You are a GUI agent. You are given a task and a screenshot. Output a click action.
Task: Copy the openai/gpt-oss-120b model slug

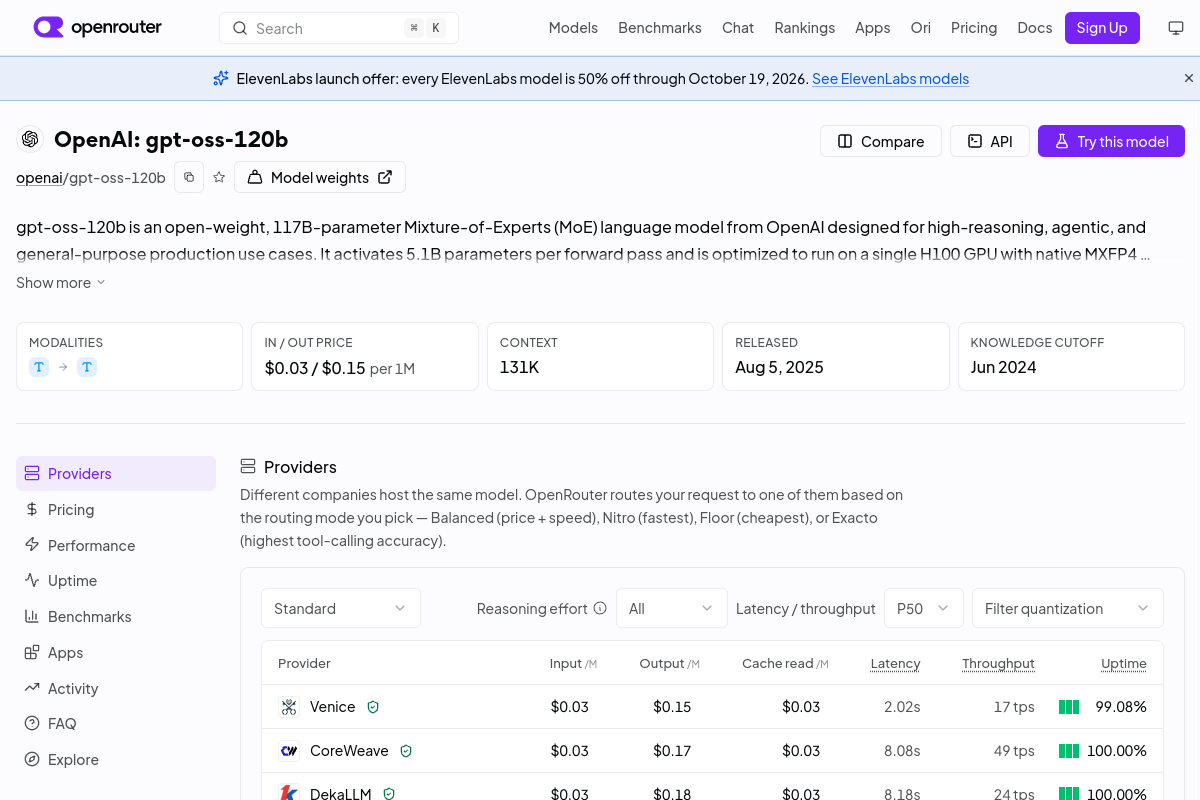click(x=189, y=177)
